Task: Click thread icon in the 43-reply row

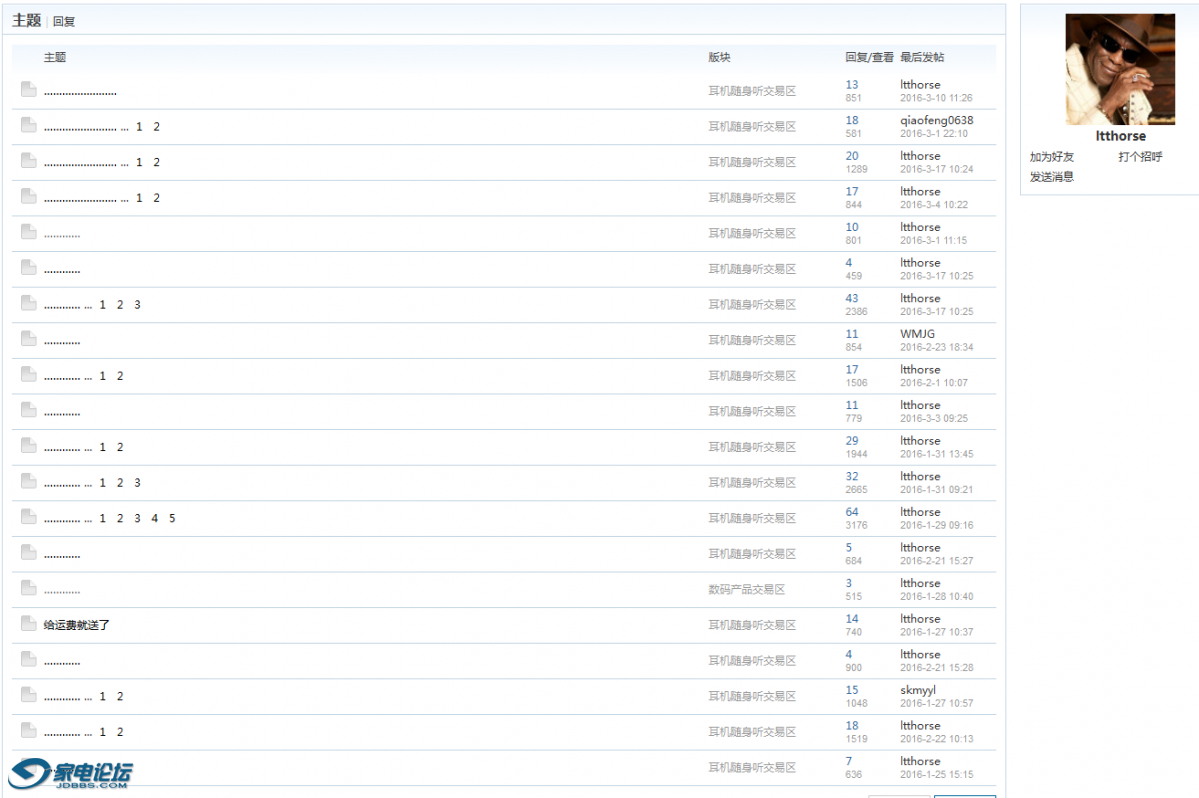Action: [x=28, y=303]
